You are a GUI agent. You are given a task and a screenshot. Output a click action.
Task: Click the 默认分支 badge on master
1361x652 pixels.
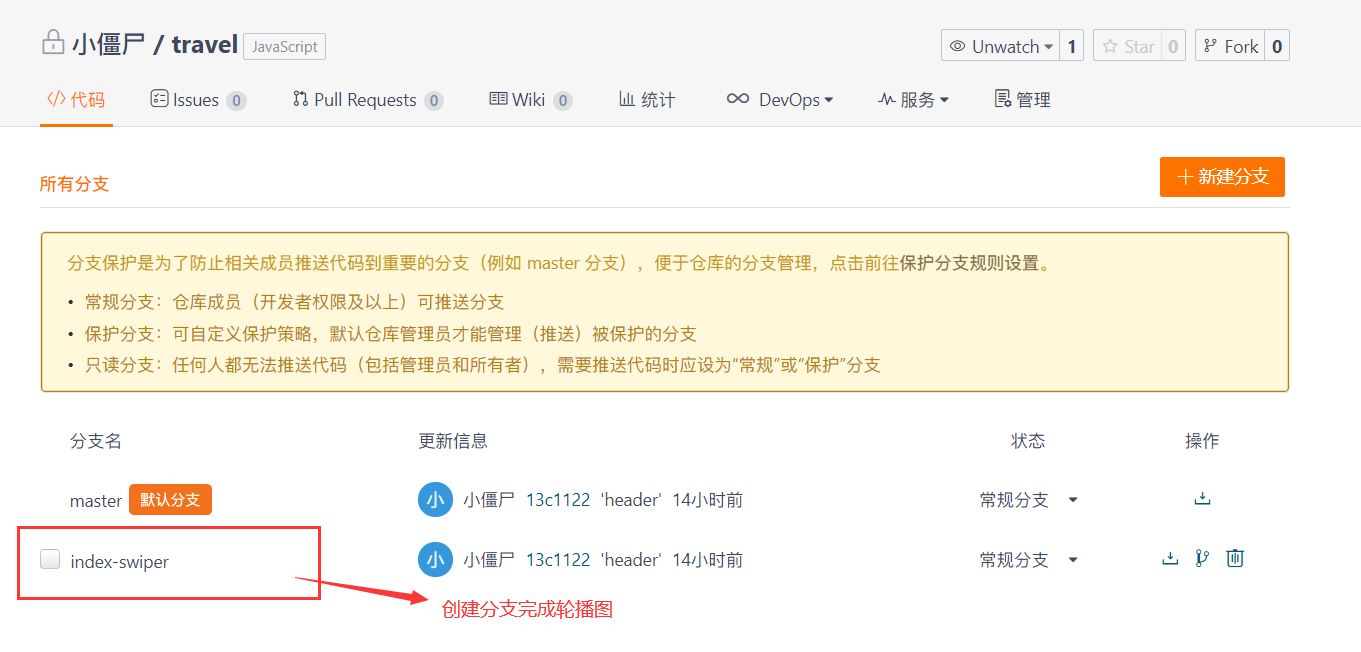pyautogui.click(x=170, y=500)
